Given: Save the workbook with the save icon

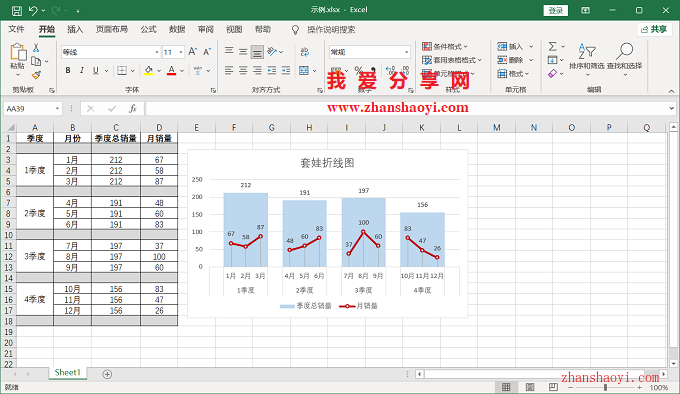Looking at the screenshot, I should point(16,10).
